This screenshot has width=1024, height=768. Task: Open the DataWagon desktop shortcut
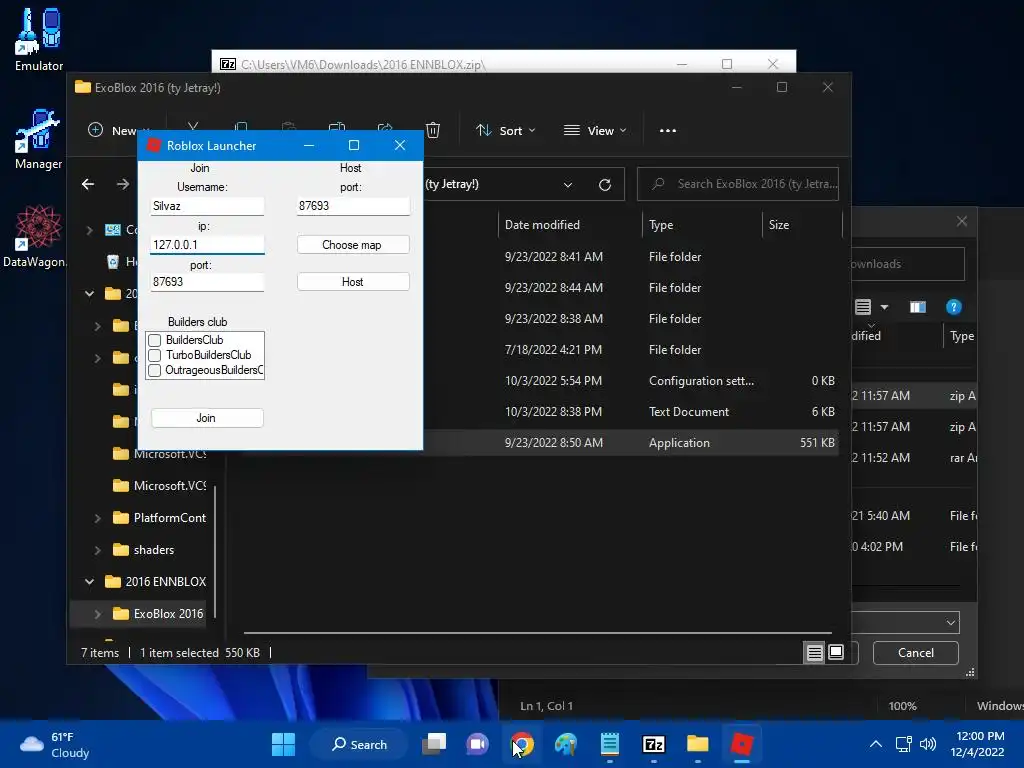35,236
